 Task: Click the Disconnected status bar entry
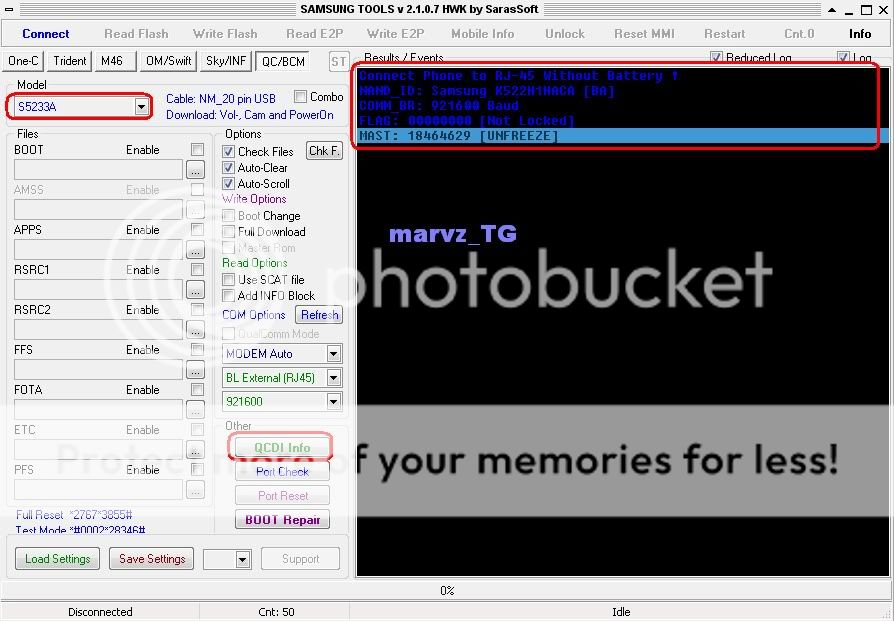tap(100, 612)
